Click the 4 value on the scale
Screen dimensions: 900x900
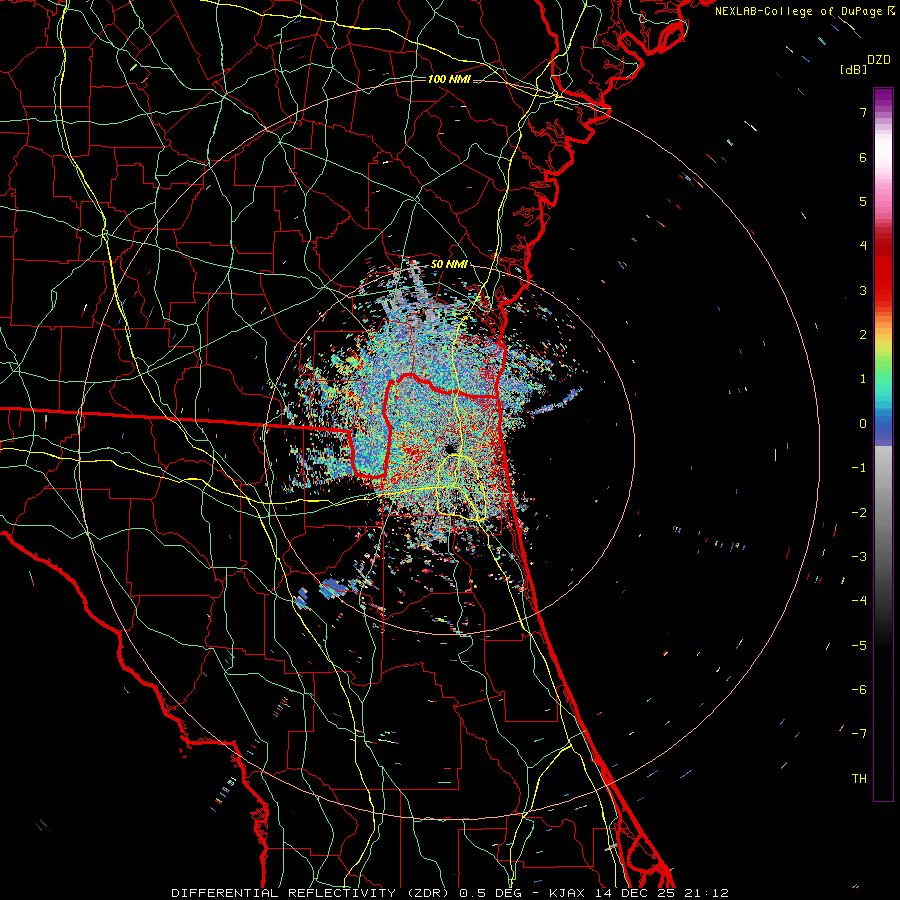click(863, 246)
